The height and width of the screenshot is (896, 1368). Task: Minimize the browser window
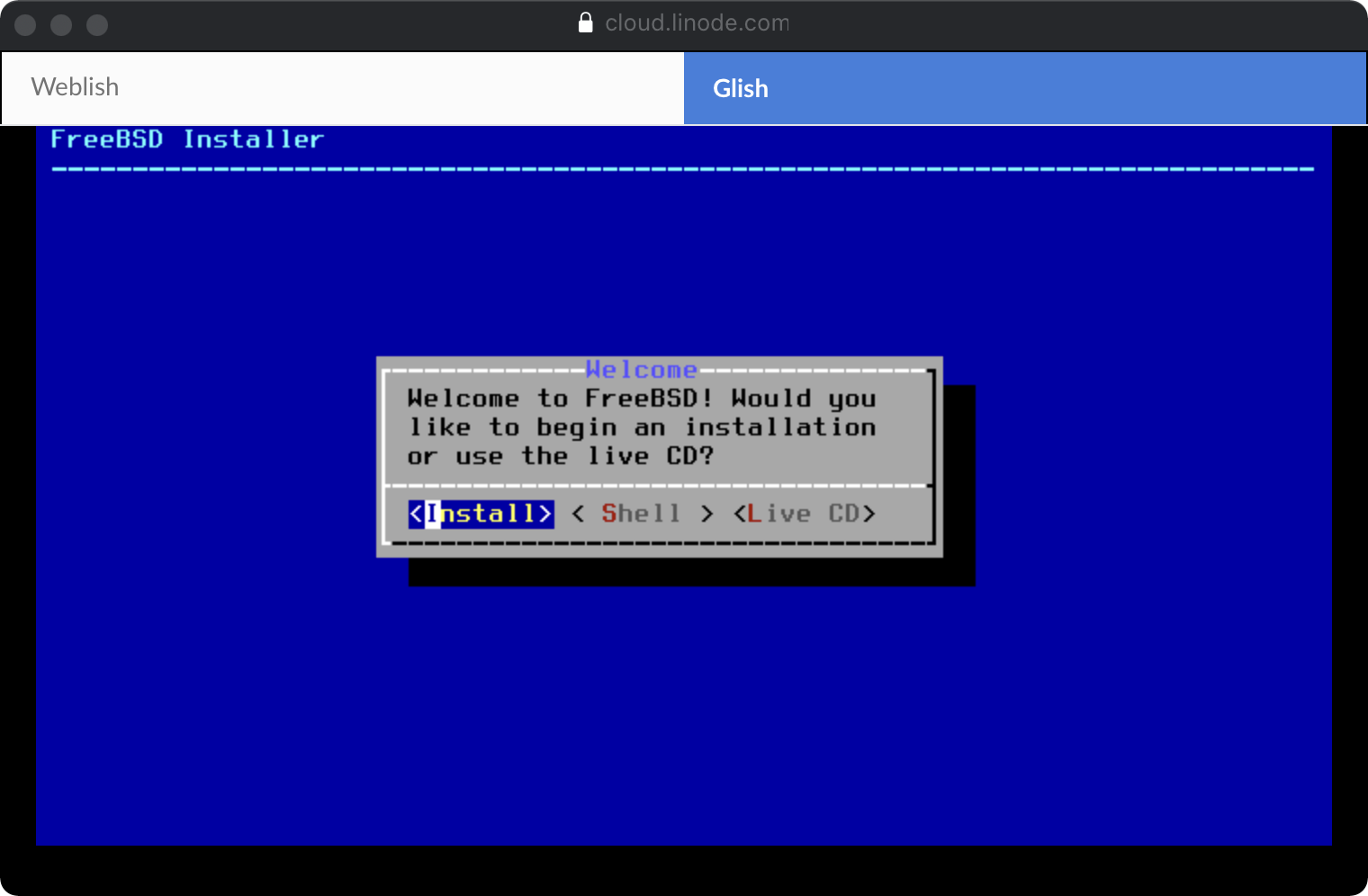tap(61, 25)
